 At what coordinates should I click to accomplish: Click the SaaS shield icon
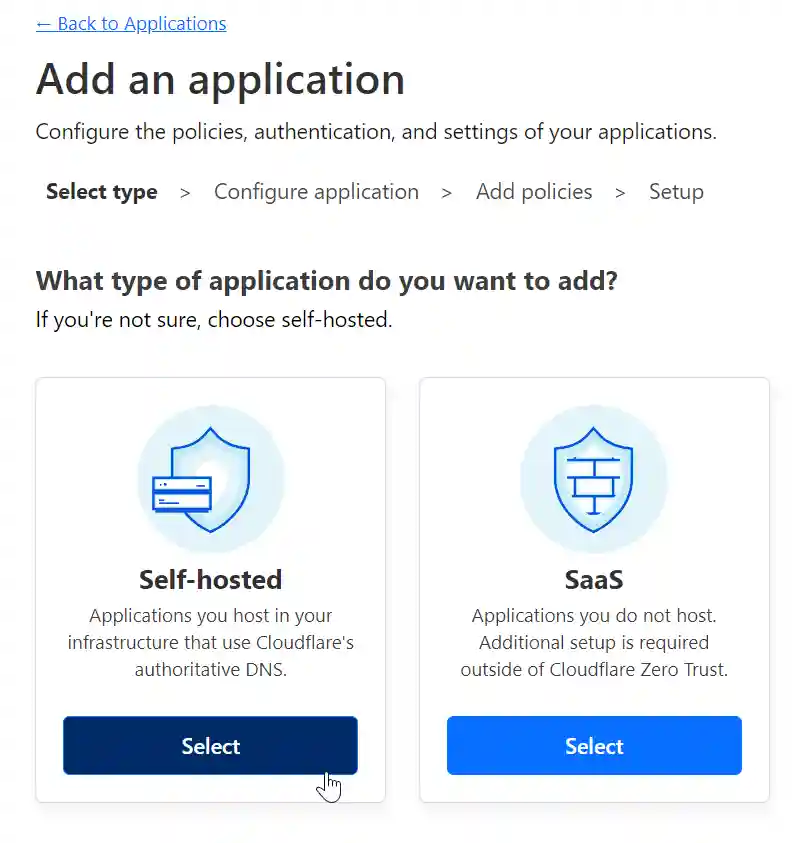pos(594,478)
